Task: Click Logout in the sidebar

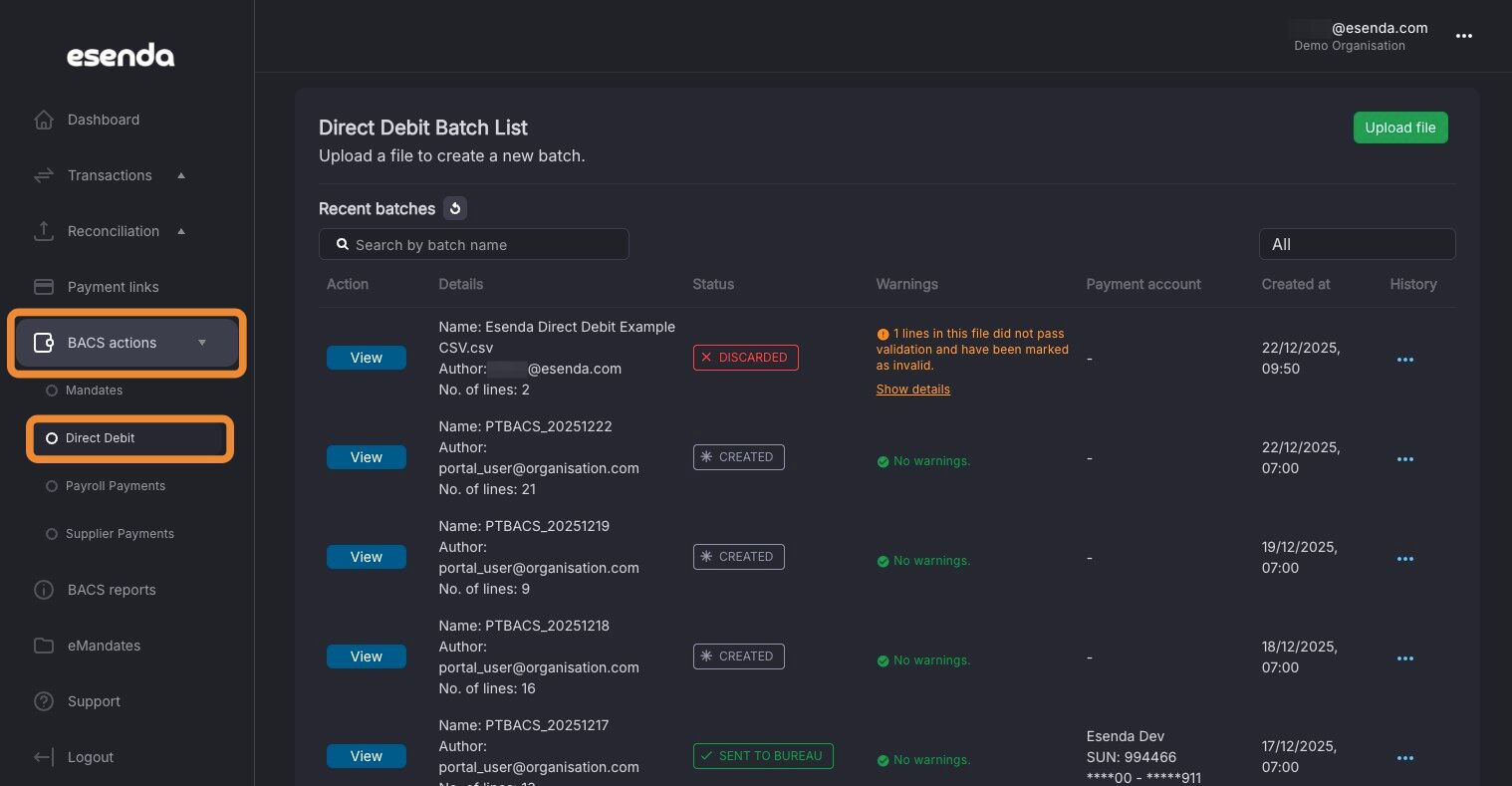Action: click(91, 757)
